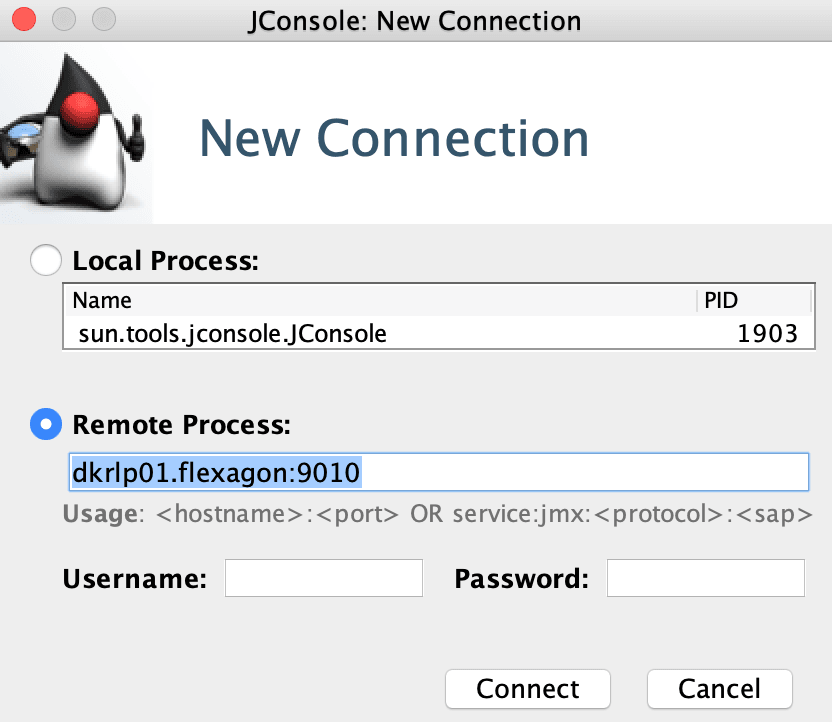Select the Local Process radio button

point(46,260)
